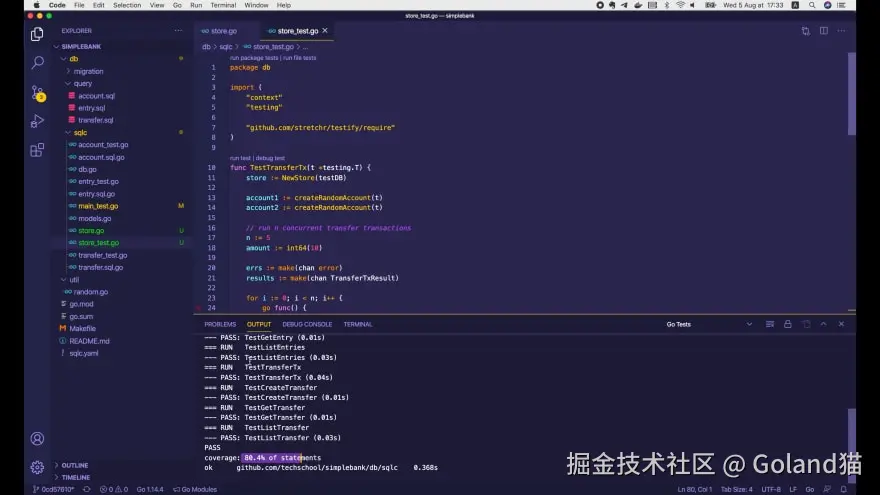This screenshot has height=495, width=880.
Task: Split the editor to the right
Action: click(x=823, y=31)
